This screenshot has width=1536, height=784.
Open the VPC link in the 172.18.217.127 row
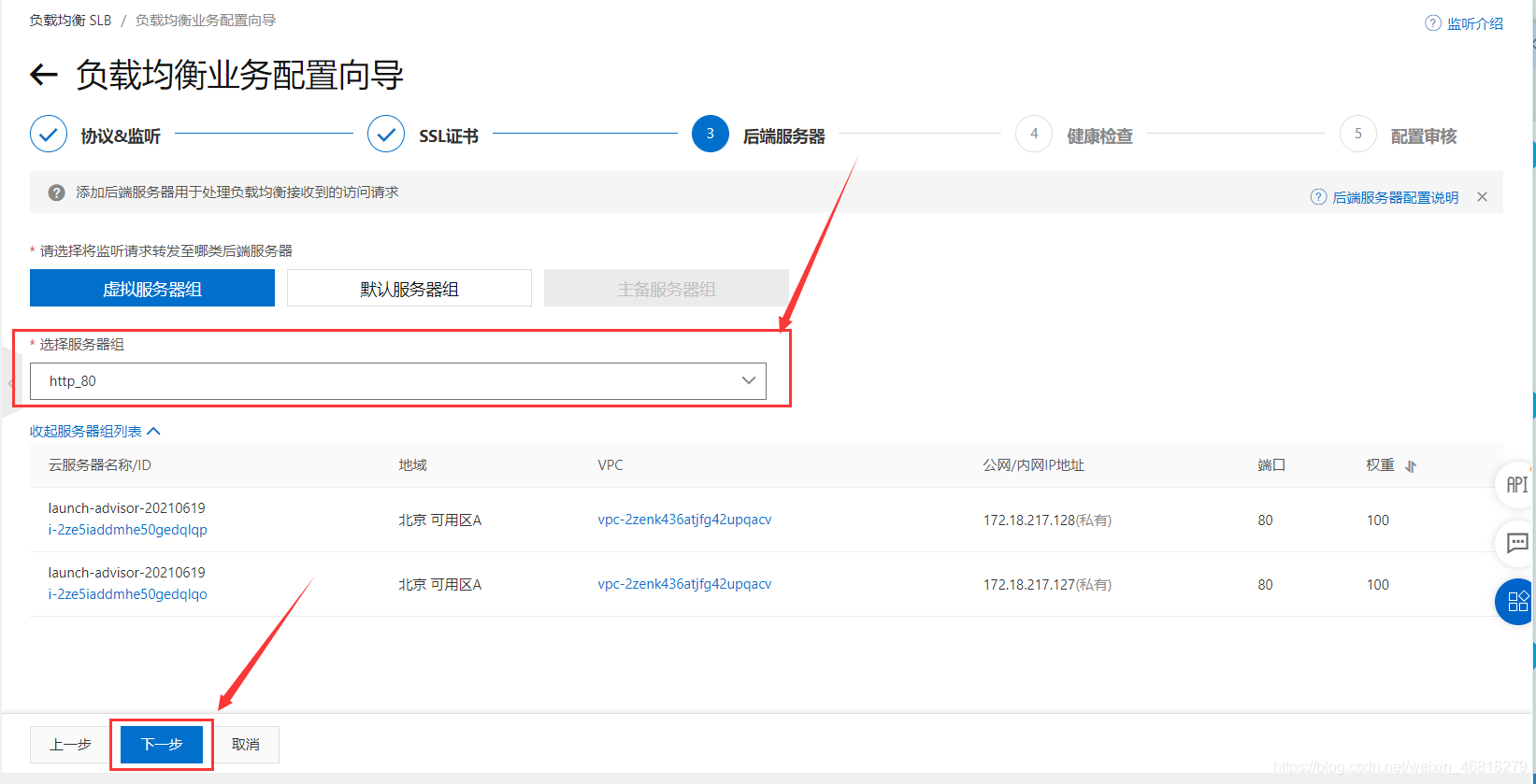pyautogui.click(x=684, y=584)
